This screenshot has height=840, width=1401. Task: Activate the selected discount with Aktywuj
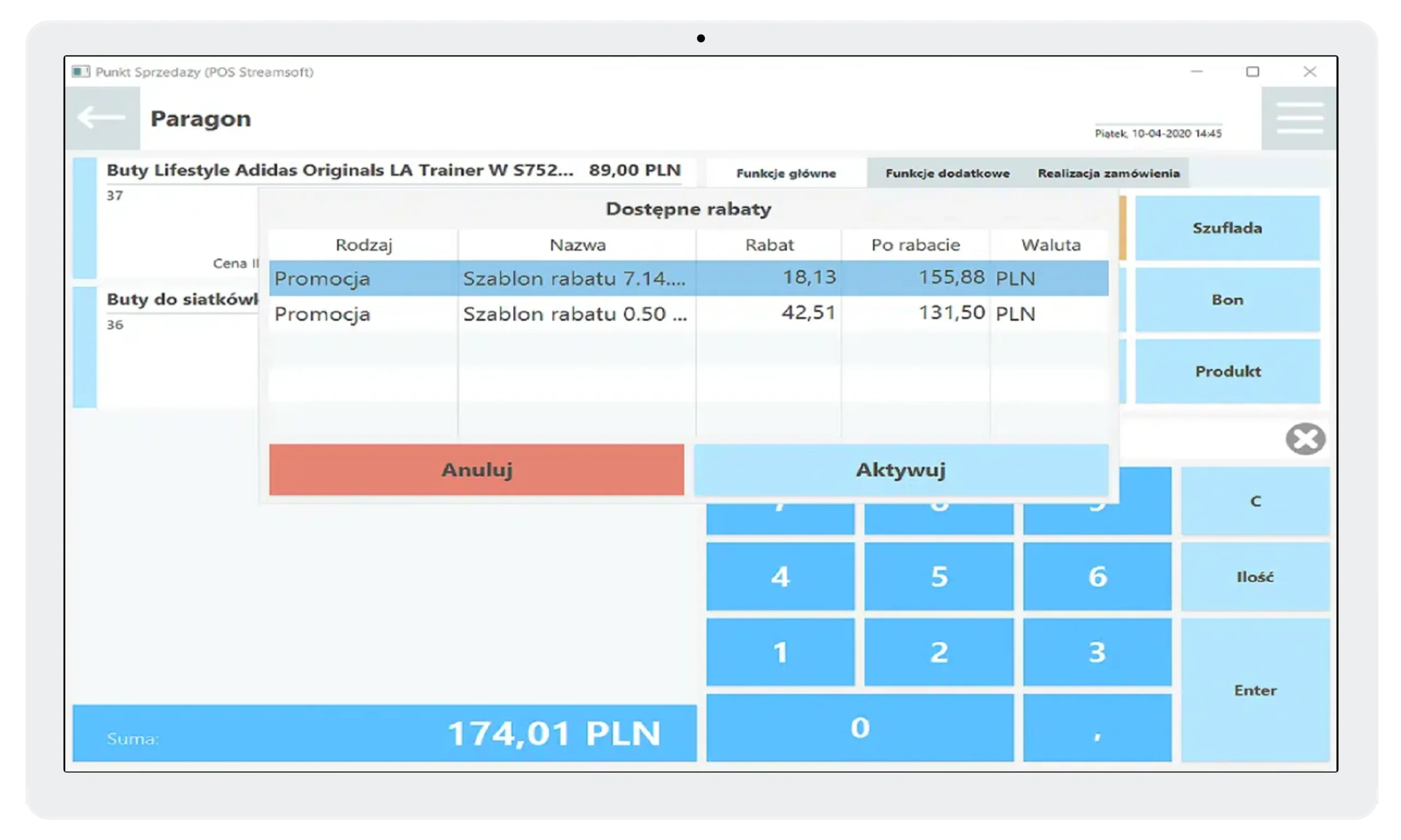901,470
